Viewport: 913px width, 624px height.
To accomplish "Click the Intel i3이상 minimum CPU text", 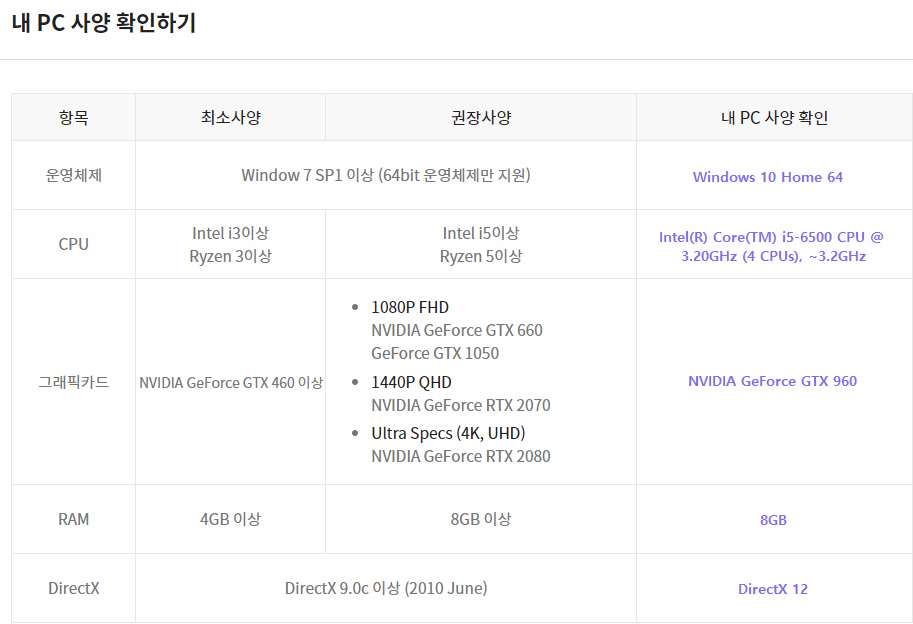I will click(230, 233).
